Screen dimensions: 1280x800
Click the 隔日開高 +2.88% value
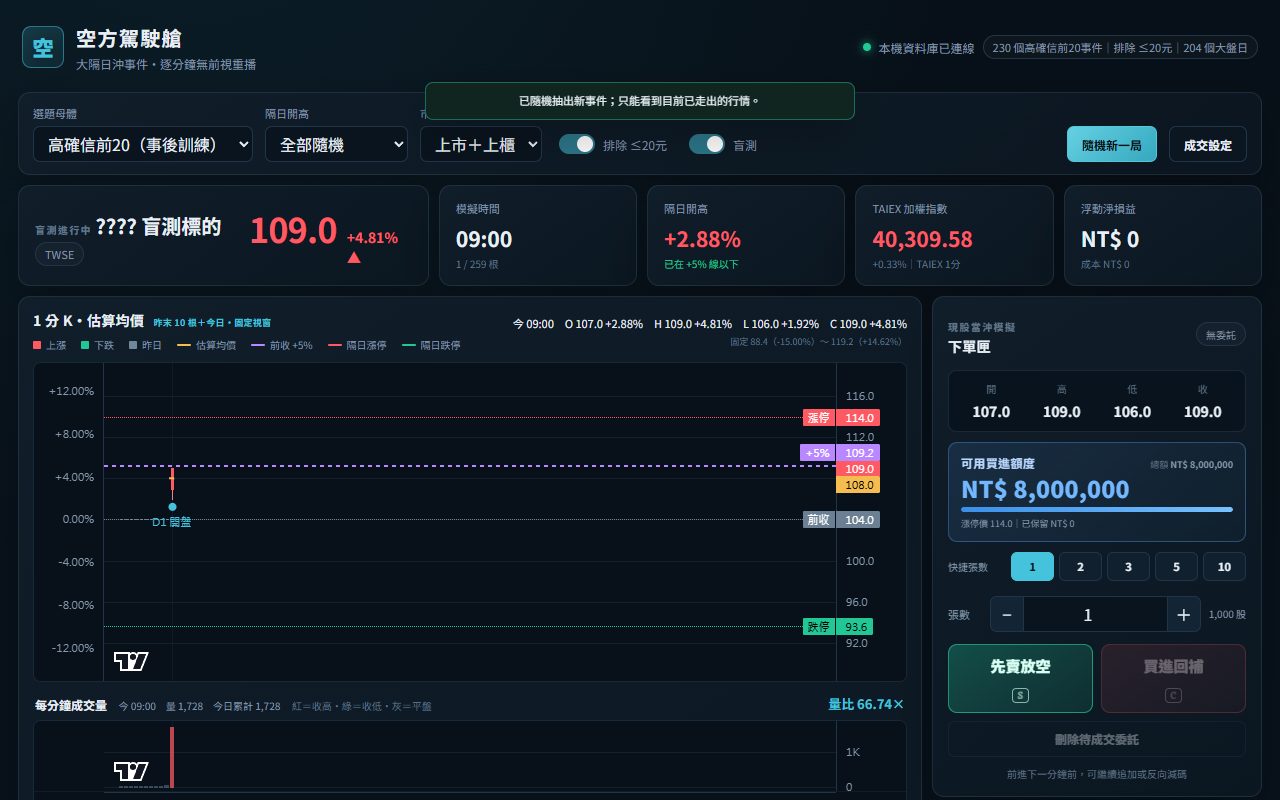pyautogui.click(x=702, y=239)
